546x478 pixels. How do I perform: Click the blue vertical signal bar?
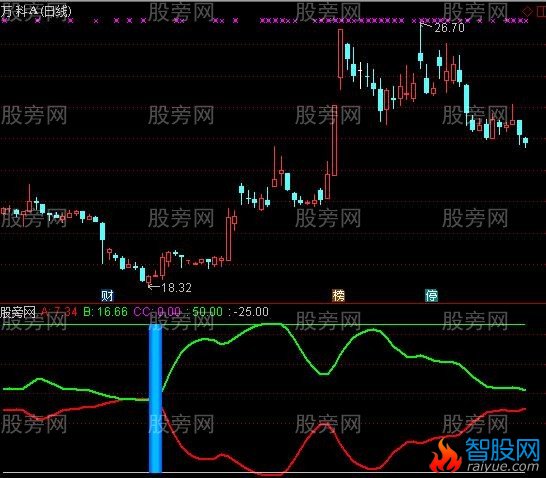[155, 398]
